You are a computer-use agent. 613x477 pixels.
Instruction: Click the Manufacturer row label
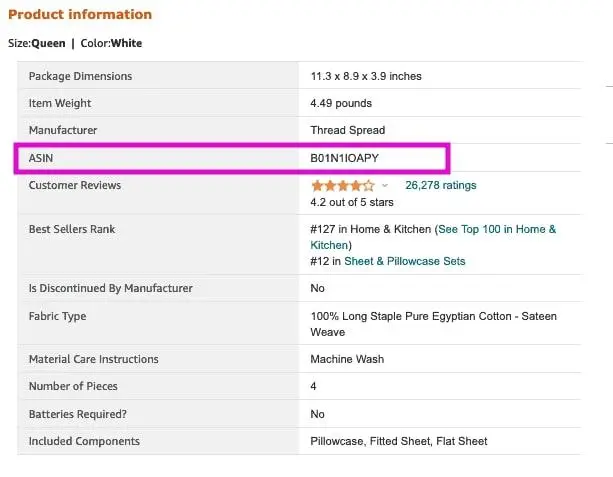(x=63, y=130)
